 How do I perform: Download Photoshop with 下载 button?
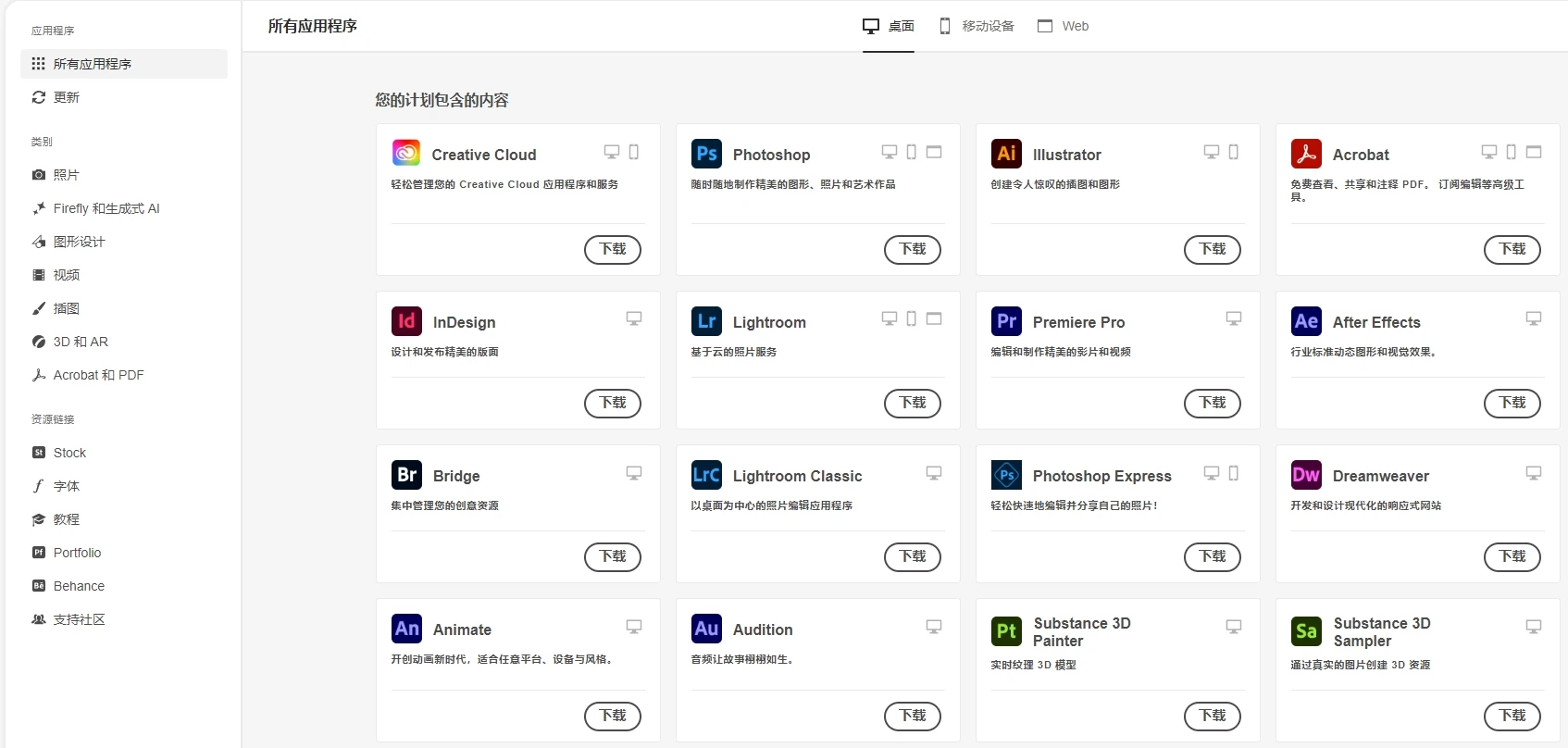[x=913, y=249]
